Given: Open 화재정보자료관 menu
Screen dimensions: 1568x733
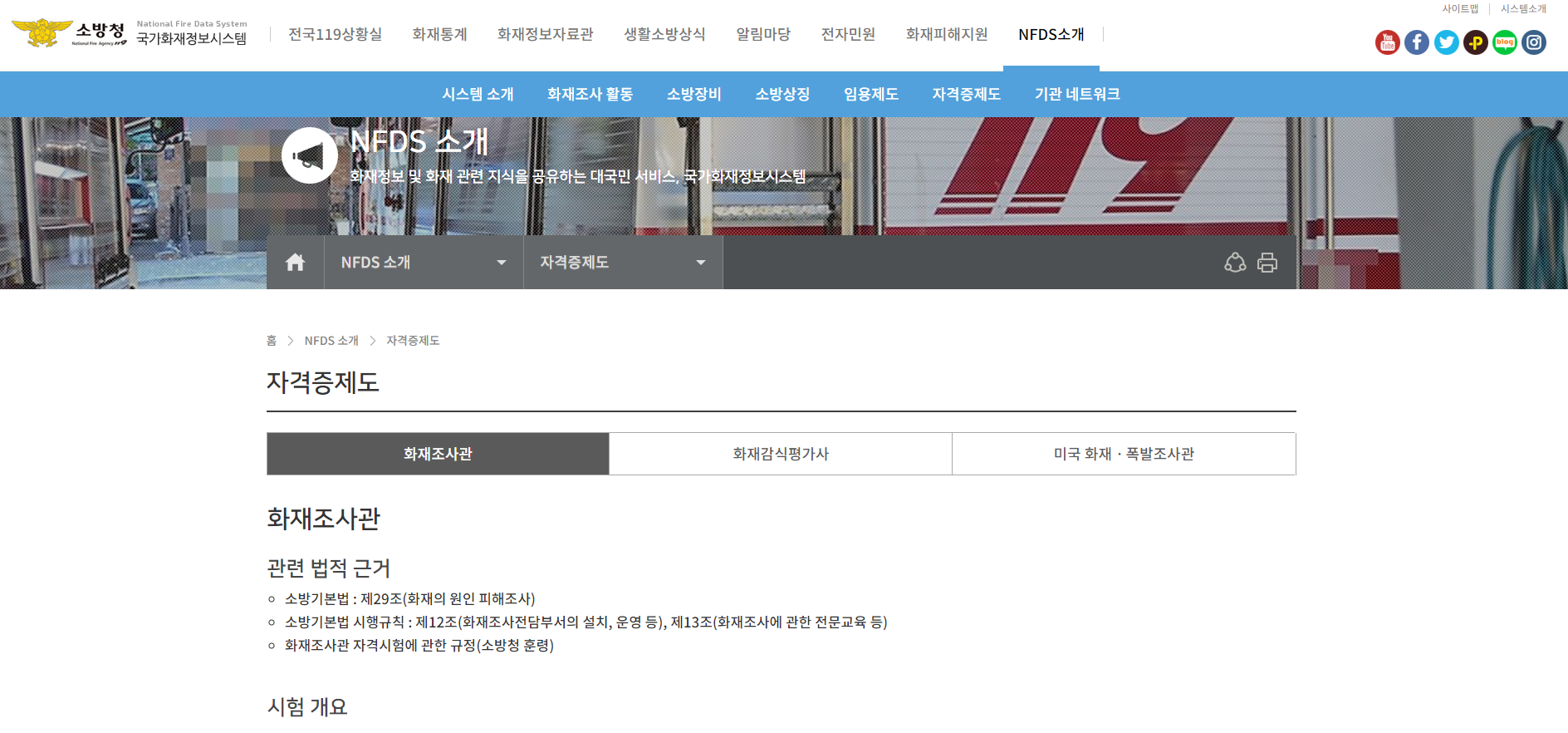Looking at the screenshot, I should (x=545, y=34).
